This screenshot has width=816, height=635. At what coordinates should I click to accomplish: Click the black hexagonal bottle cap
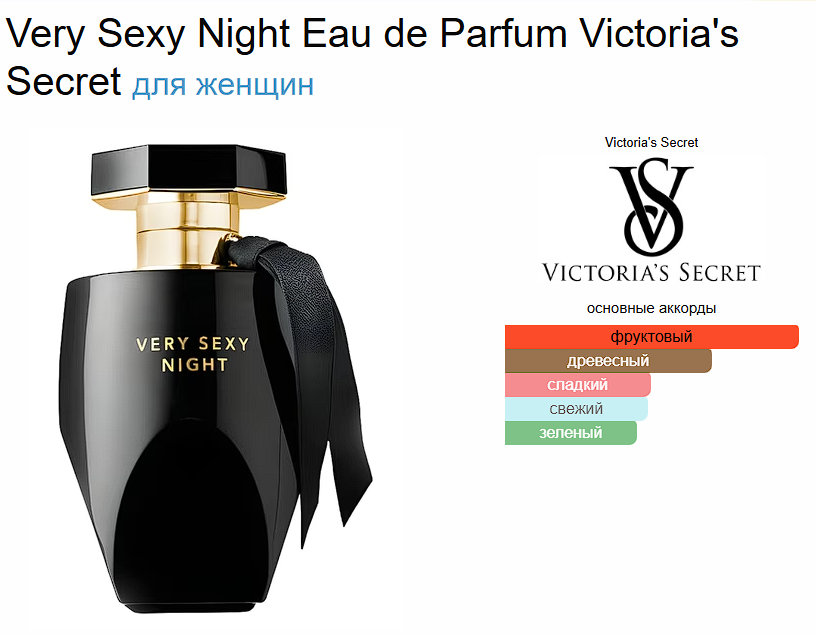pyautogui.click(x=189, y=170)
